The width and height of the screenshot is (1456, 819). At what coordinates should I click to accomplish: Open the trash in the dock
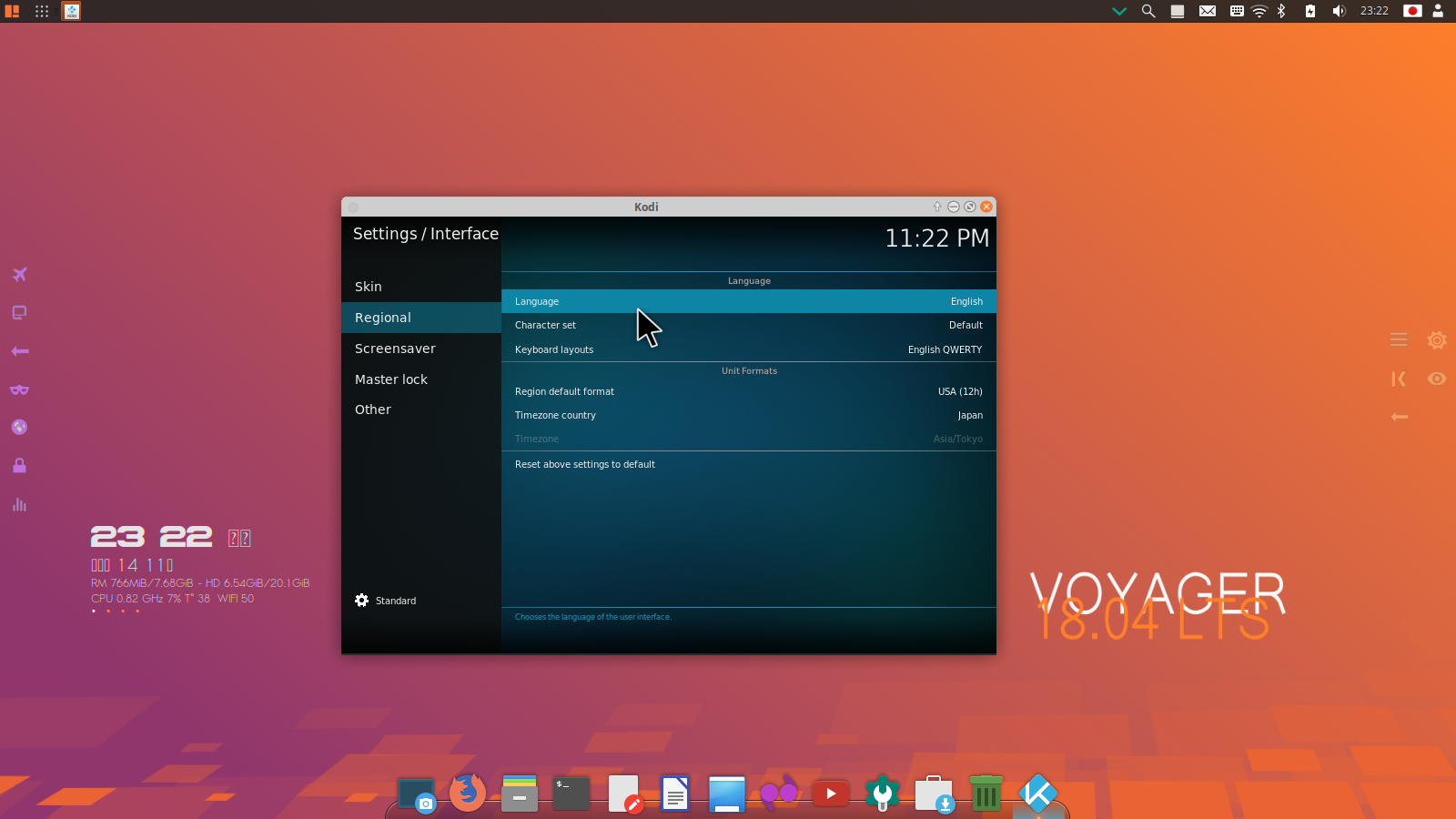tap(986, 794)
